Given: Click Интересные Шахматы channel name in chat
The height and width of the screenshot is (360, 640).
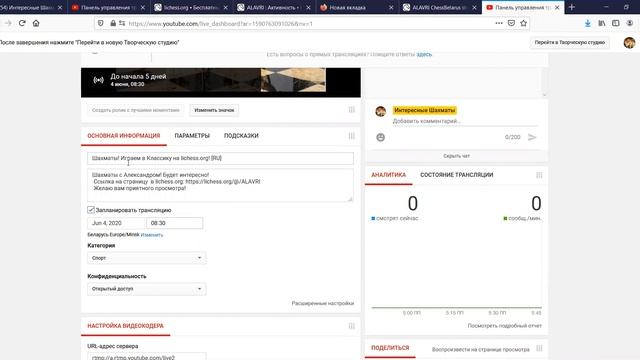Looking at the screenshot, I should [x=424, y=110].
